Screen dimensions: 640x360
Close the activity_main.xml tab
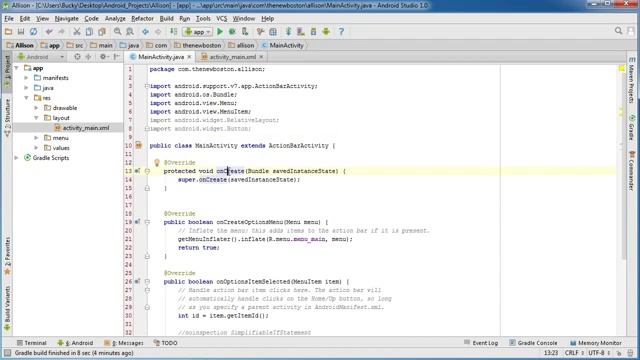pos(261,57)
